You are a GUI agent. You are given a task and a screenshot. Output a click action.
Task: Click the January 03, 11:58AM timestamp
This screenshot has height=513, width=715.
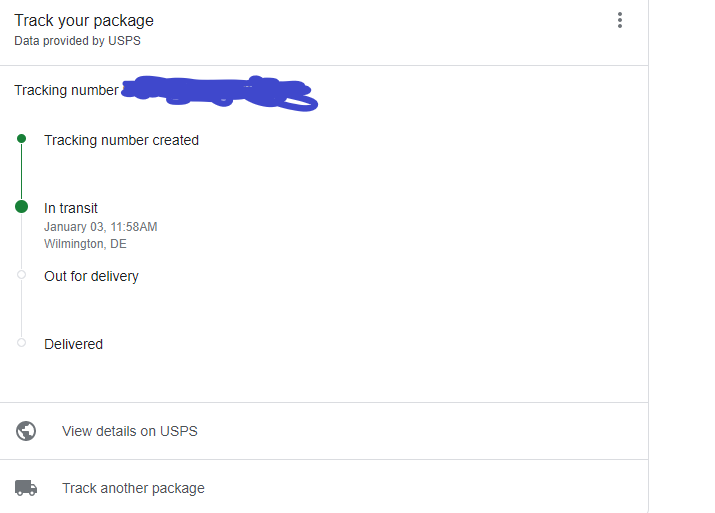coord(101,227)
